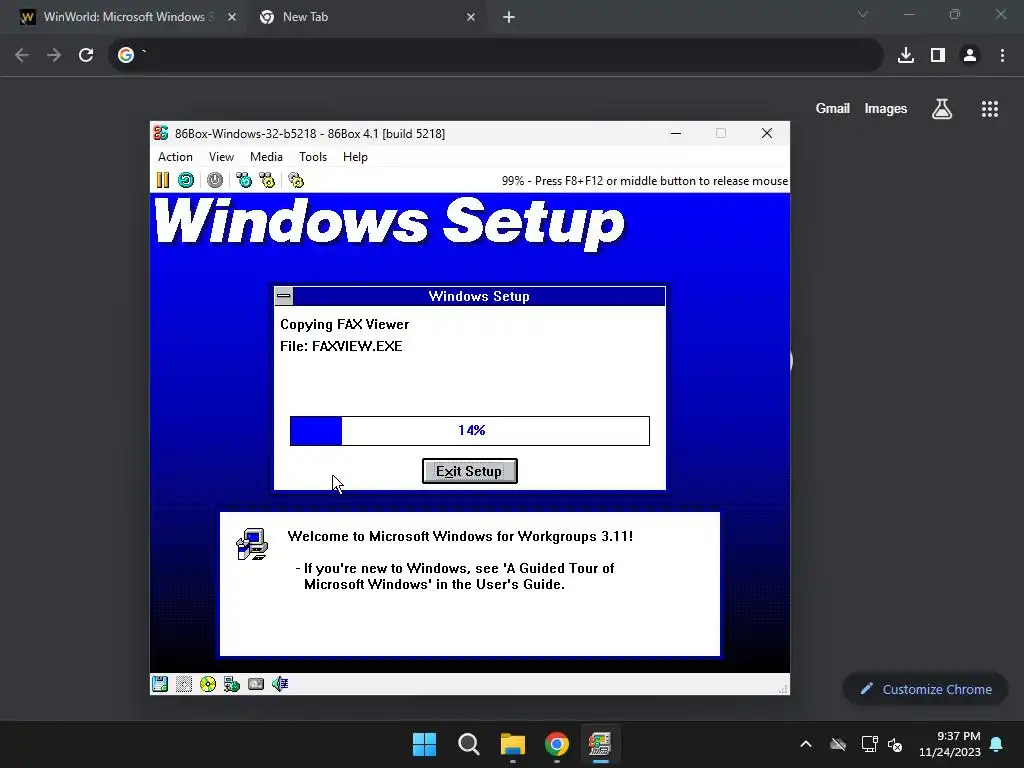
Task: Open the Media menu
Action: click(x=266, y=157)
